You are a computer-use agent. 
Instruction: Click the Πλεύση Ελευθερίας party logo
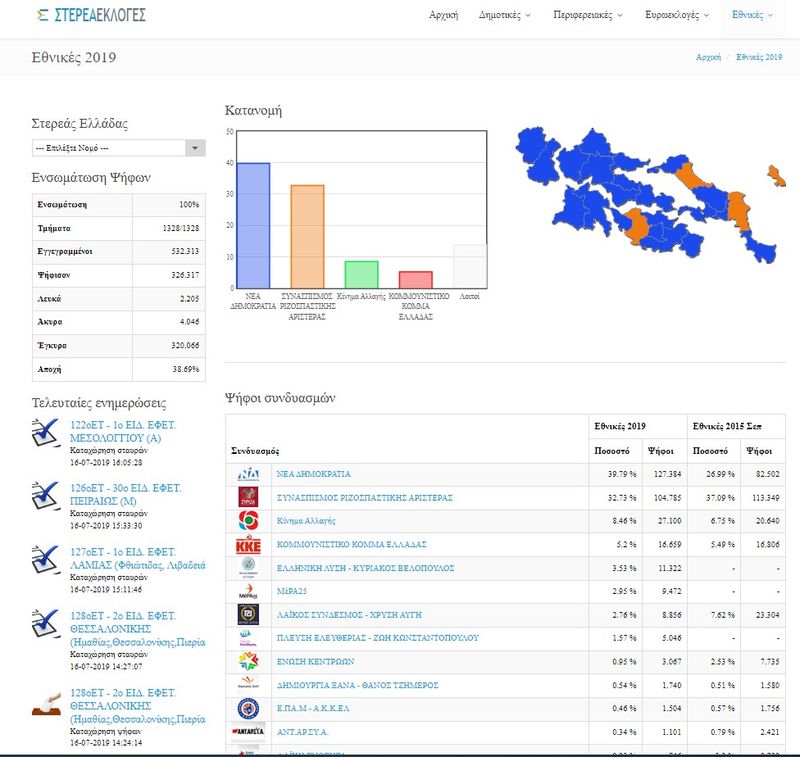(248, 638)
